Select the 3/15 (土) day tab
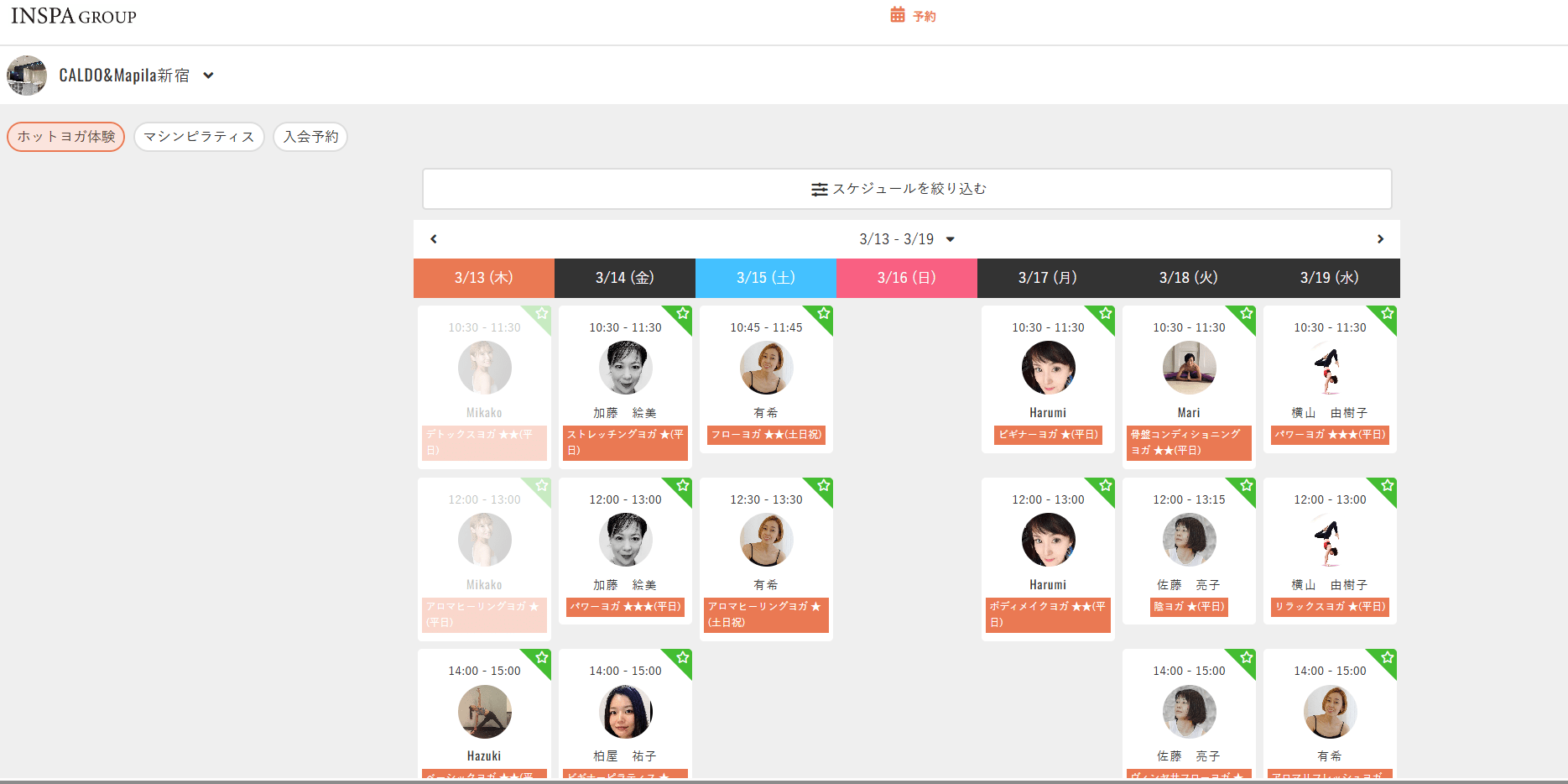Screen dimensions: 1568x784 pos(765,278)
